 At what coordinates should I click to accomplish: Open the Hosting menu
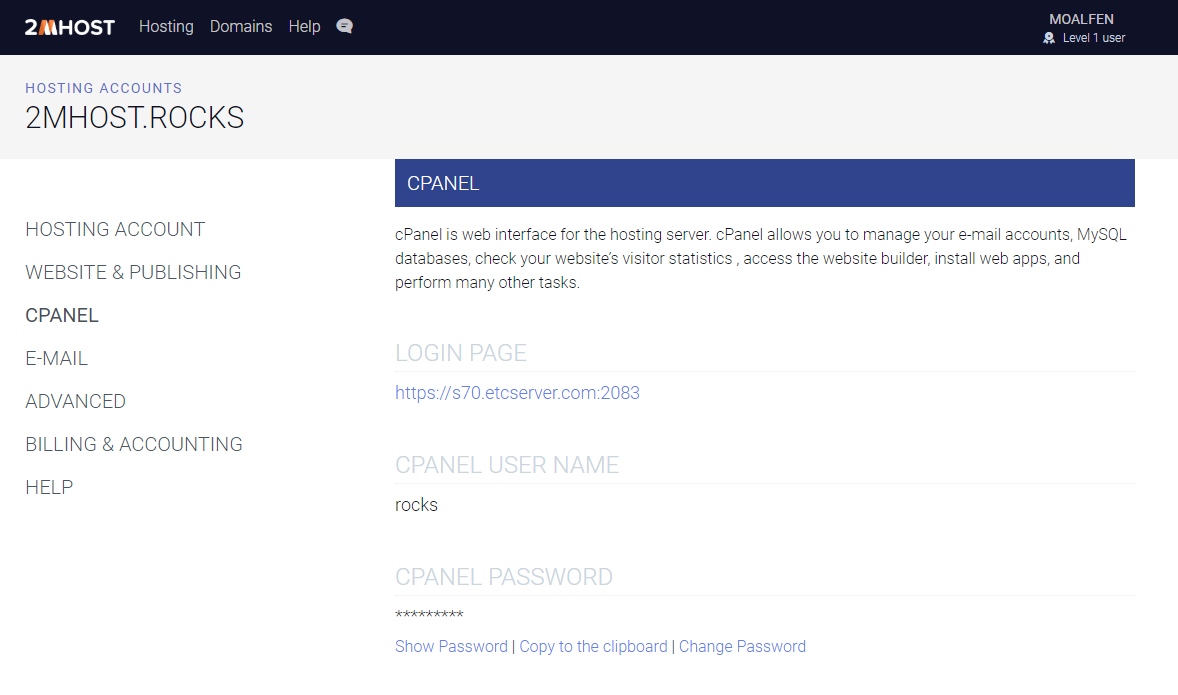point(165,26)
